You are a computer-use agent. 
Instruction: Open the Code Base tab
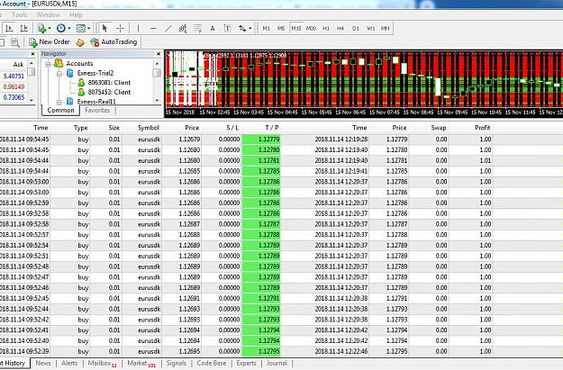[x=211, y=363]
